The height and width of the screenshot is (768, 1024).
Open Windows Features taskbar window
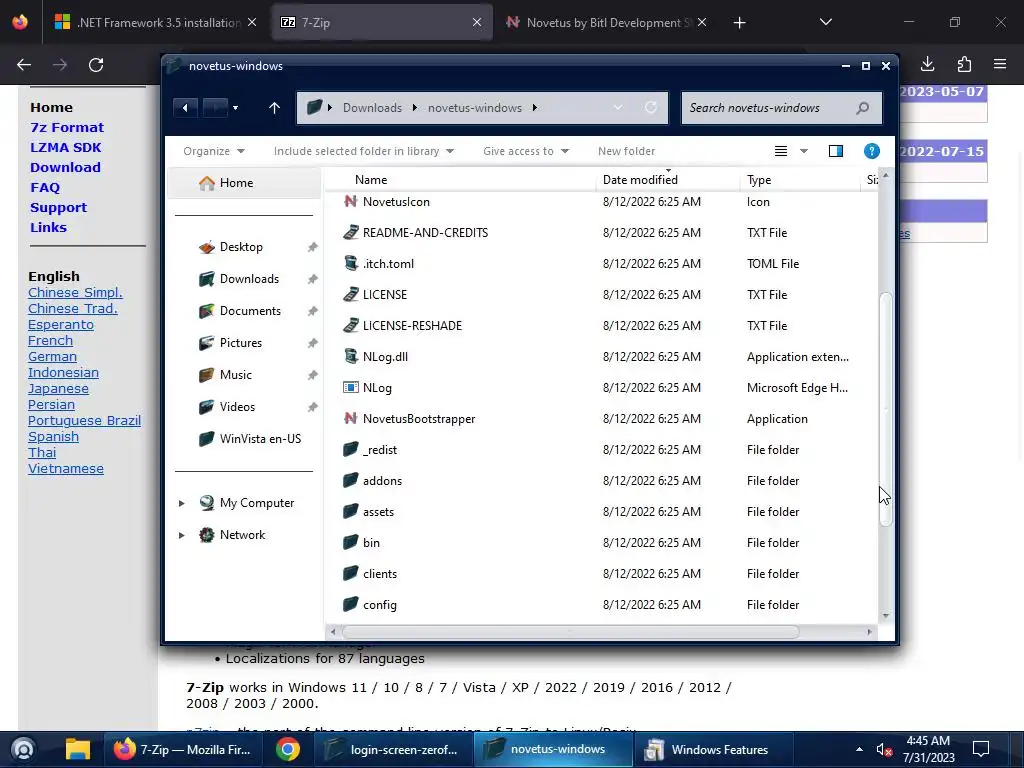tap(714, 749)
